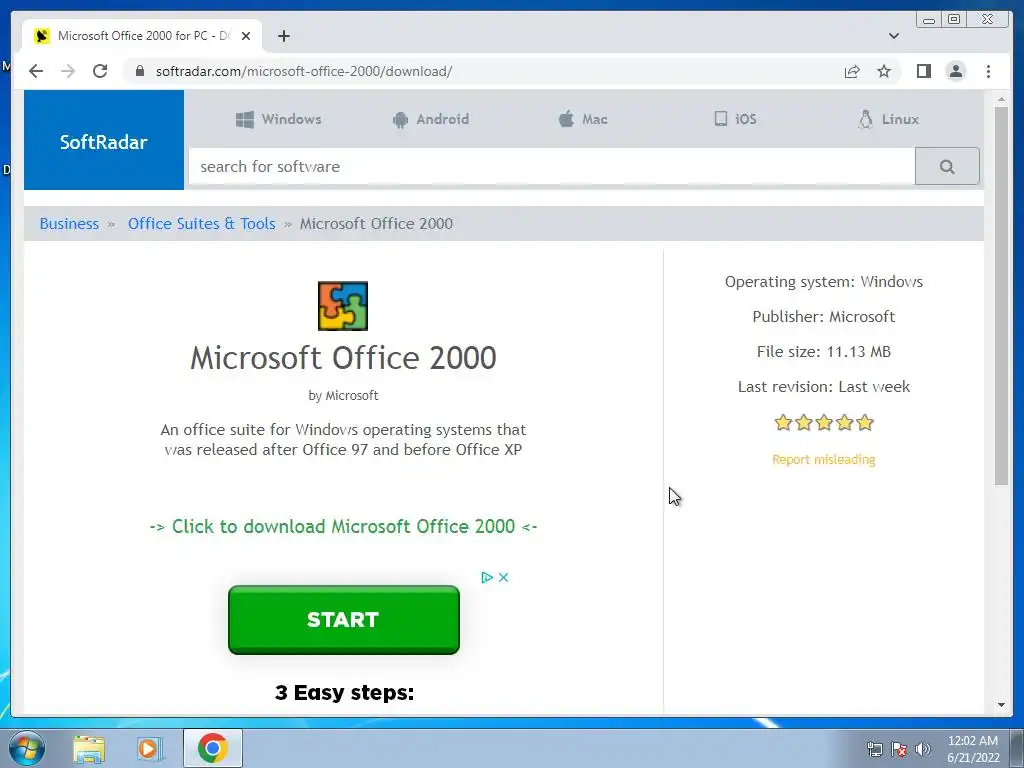1024x768 pixels.
Task: Open the Action Center flag icon
Action: (x=899, y=749)
